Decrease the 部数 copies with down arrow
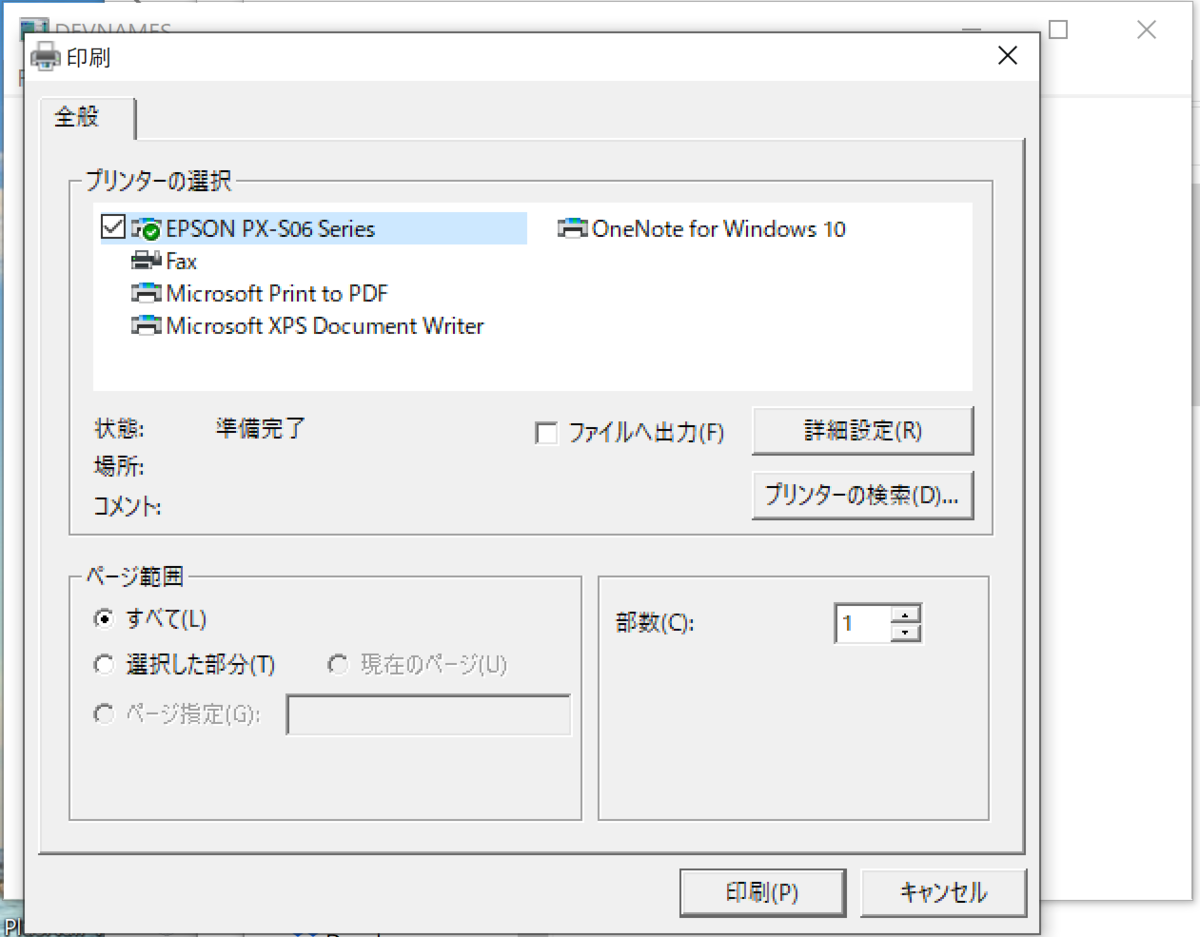 (905, 632)
